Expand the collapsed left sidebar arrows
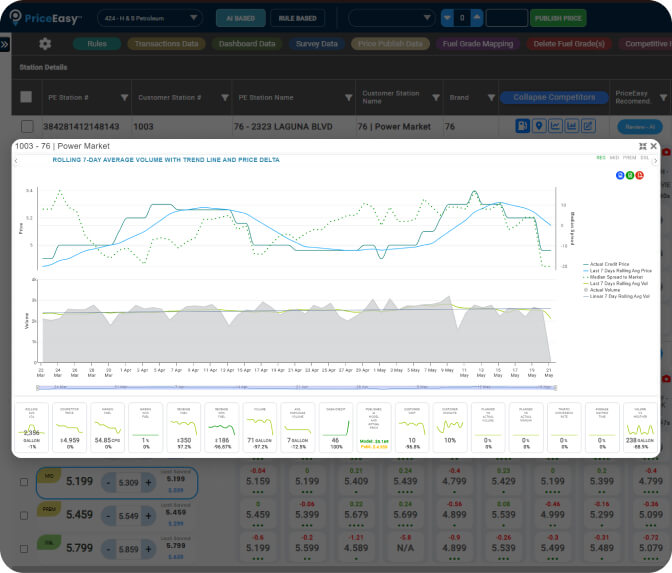The width and height of the screenshot is (672, 573). pyautogui.click(x=5, y=44)
